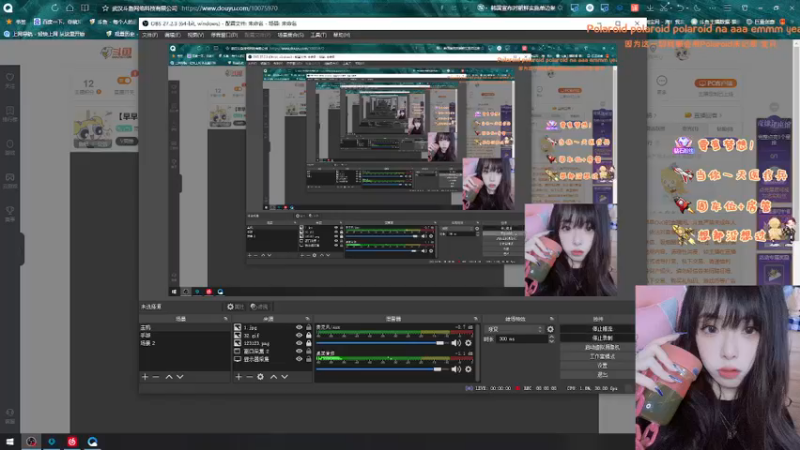
Task: Move the selected source down in the Sources list
Action: point(285,377)
